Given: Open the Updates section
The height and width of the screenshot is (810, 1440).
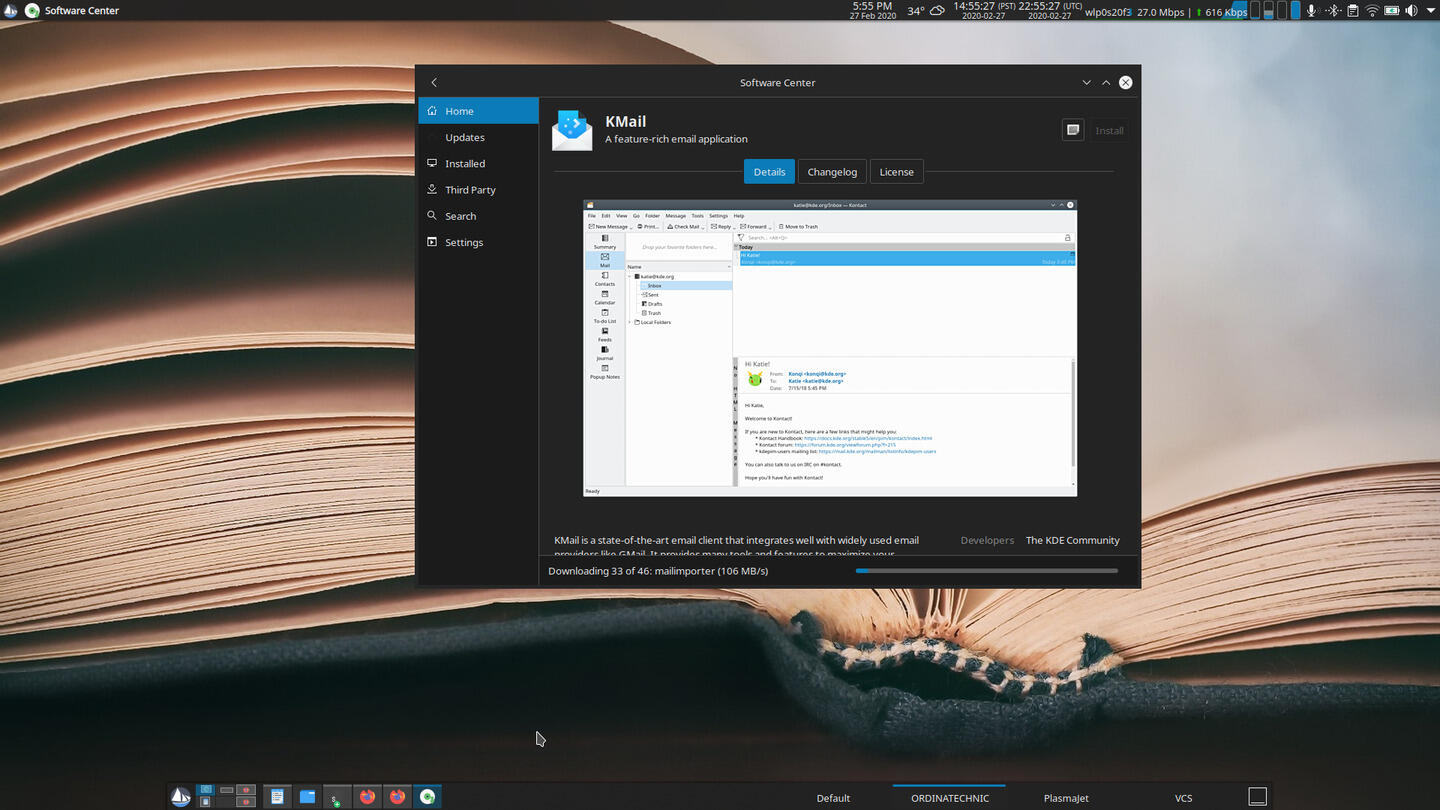Looking at the screenshot, I should (x=478, y=137).
